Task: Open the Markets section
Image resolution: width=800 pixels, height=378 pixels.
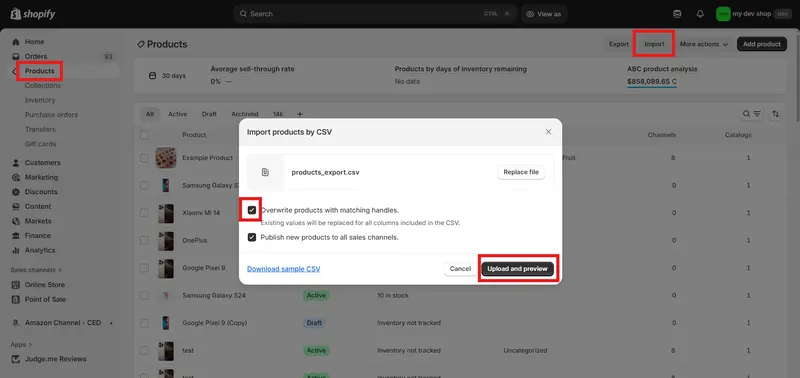Action: tap(38, 221)
